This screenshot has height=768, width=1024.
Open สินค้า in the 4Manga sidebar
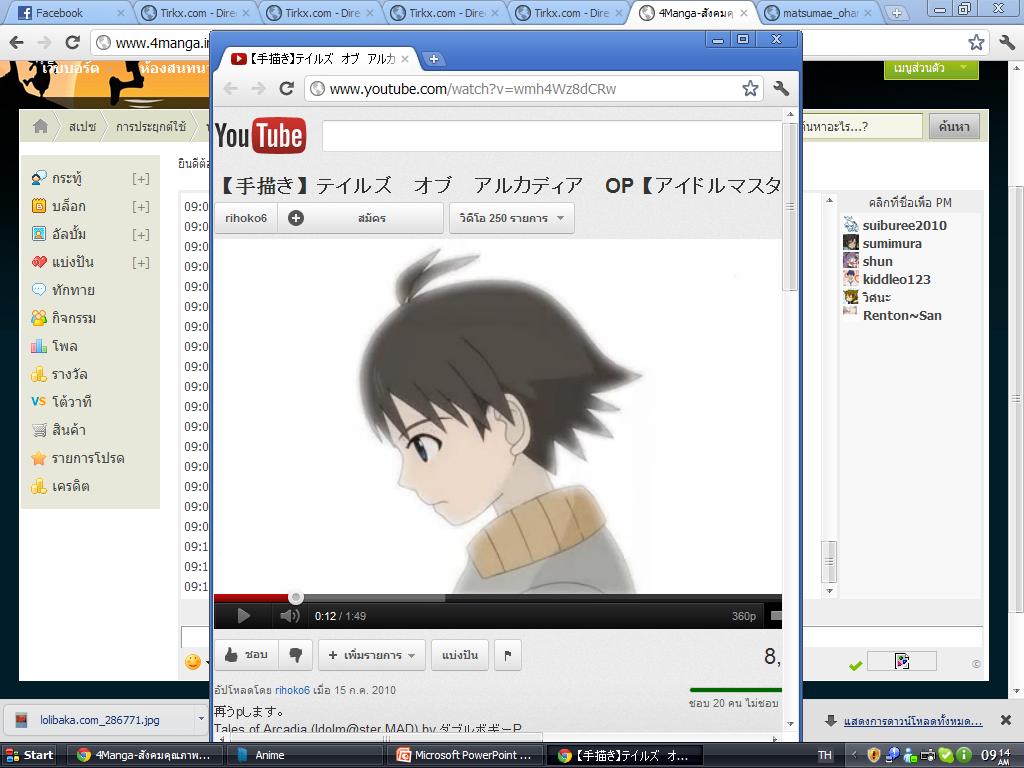[69, 430]
